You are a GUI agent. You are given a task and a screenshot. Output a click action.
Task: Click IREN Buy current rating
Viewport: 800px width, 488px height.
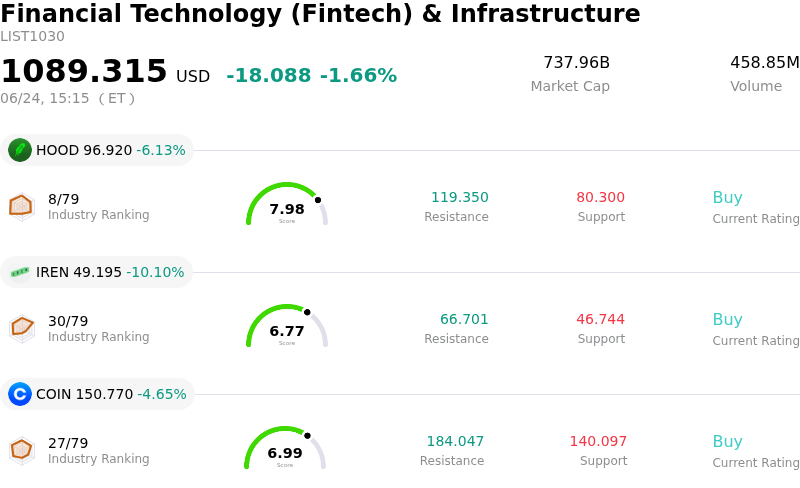click(x=728, y=319)
